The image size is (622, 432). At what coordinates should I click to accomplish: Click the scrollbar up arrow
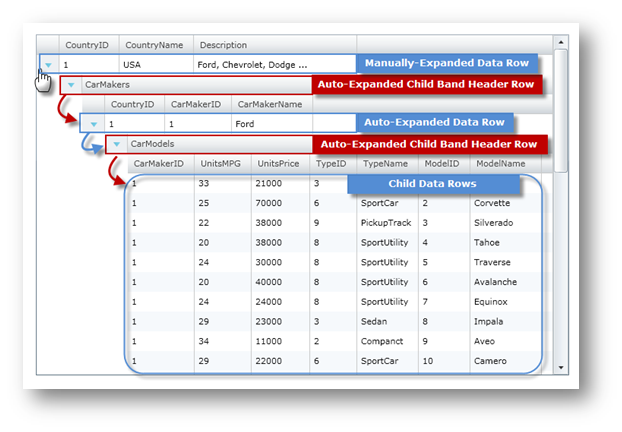(560, 43)
